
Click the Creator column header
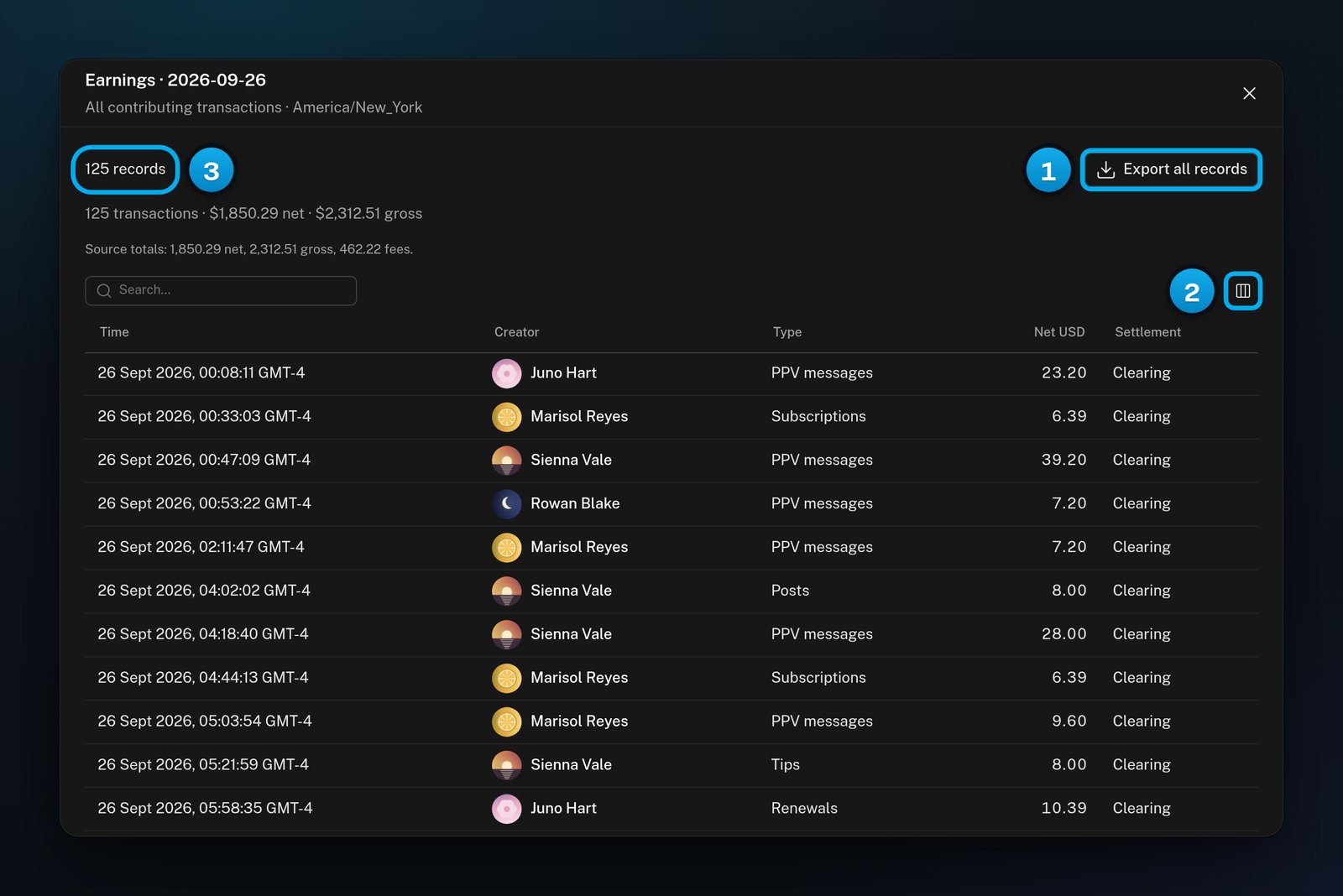coord(516,332)
